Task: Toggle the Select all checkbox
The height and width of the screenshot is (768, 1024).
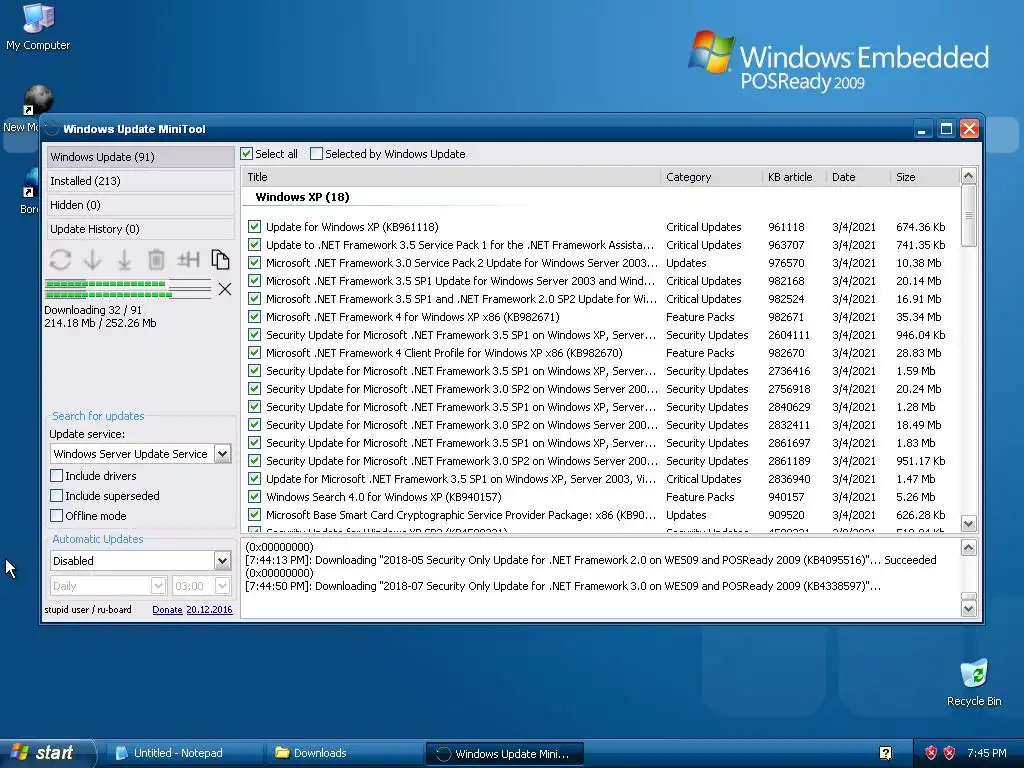Action: coord(246,154)
